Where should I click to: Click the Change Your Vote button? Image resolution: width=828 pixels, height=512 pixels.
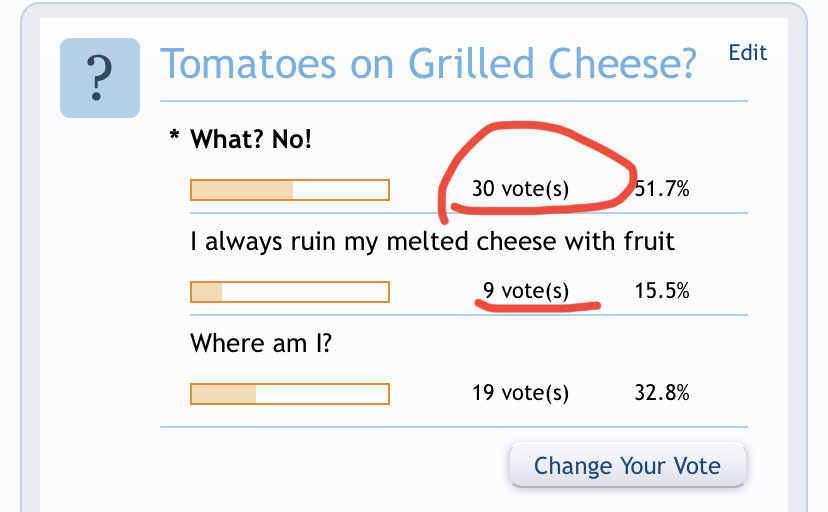pyautogui.click(x=627, y=466)
